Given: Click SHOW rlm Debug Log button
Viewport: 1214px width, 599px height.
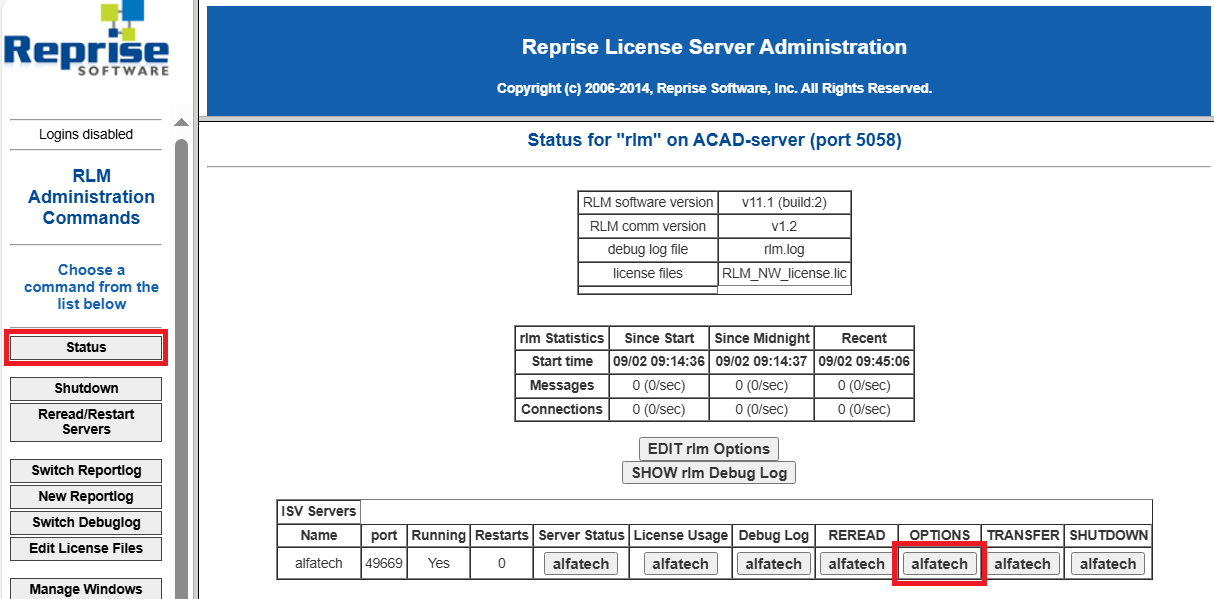Looking at the screenshot, I should click(709, 473).
